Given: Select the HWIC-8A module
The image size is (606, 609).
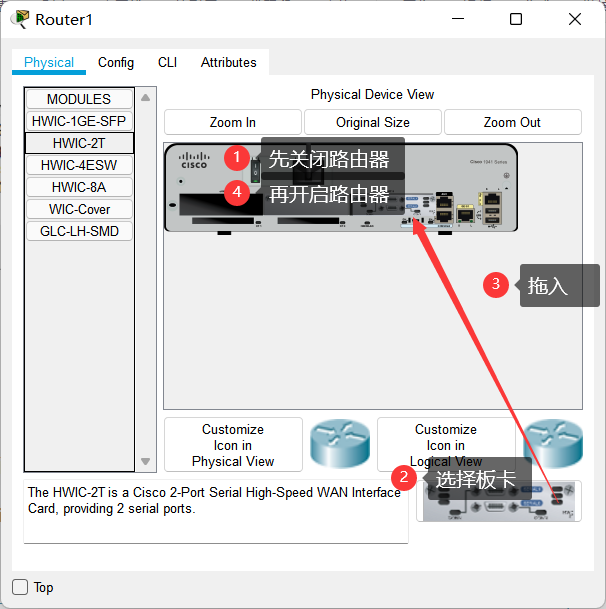Looking at the screenshot, I should (x=79, y=187).
